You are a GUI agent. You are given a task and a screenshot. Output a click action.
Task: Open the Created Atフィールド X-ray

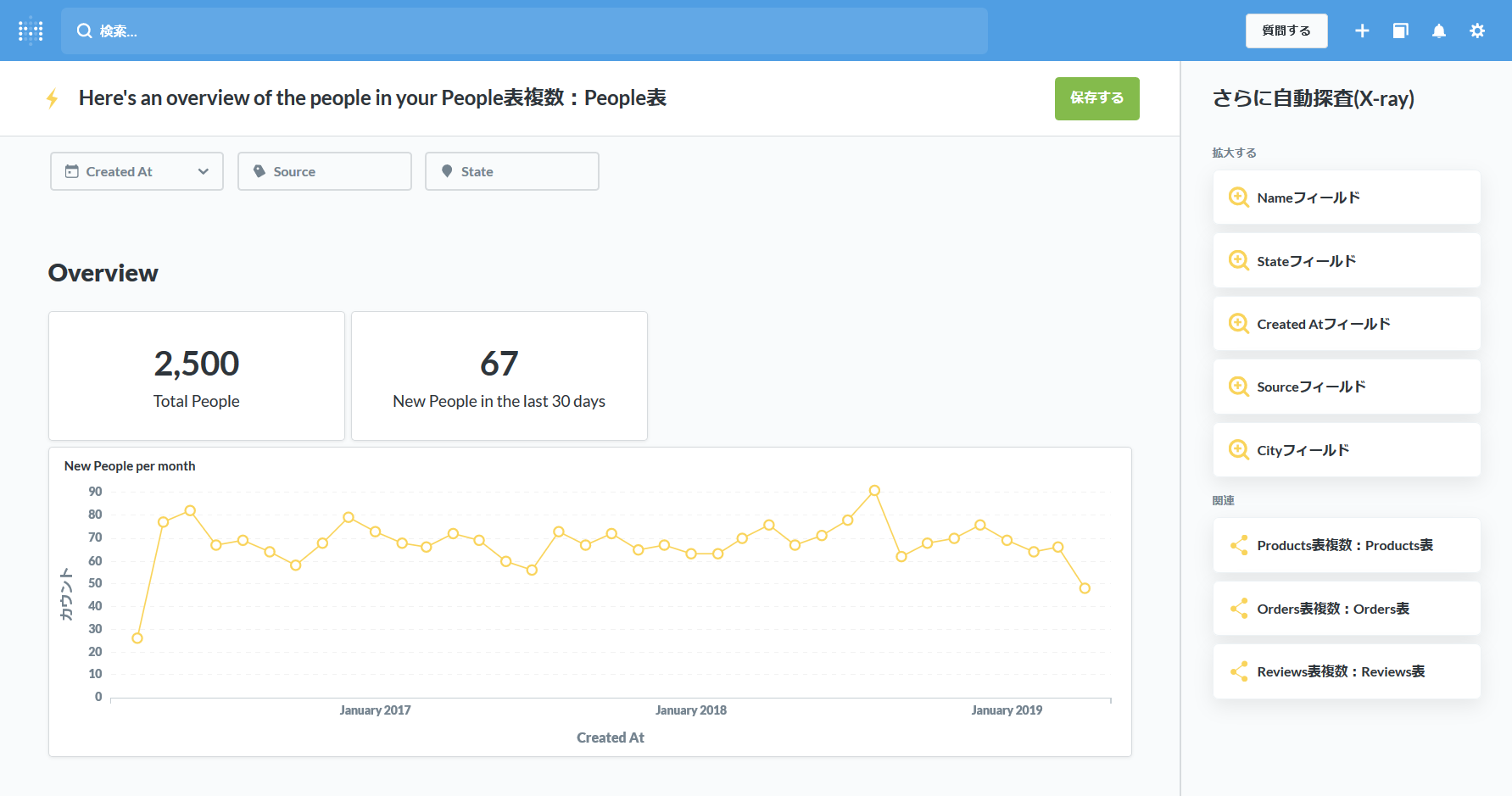coord(1347,324)
